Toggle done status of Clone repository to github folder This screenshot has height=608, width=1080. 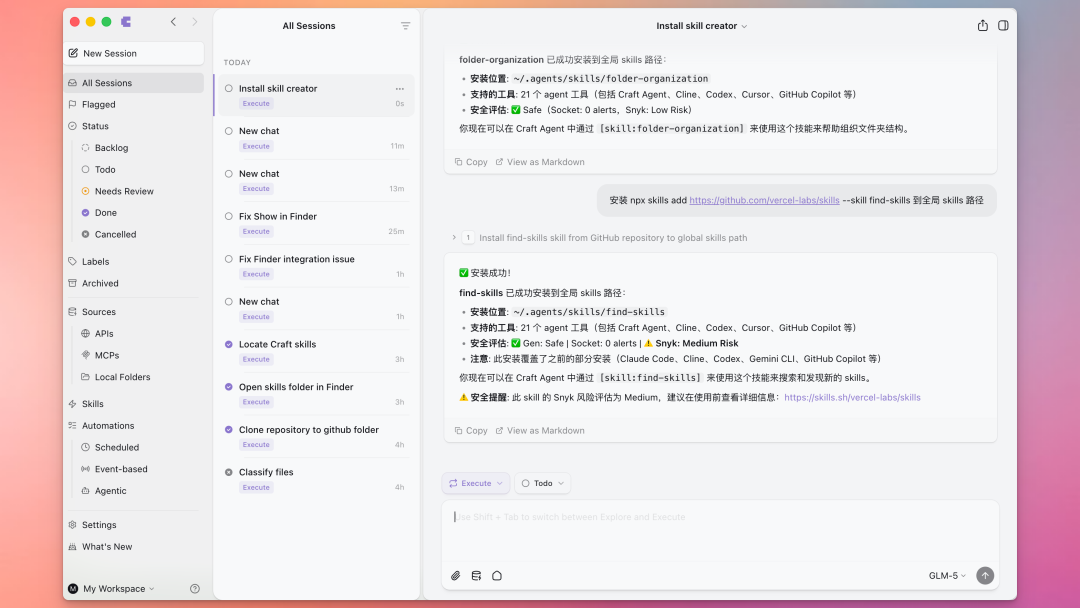[x=229, y=430]
